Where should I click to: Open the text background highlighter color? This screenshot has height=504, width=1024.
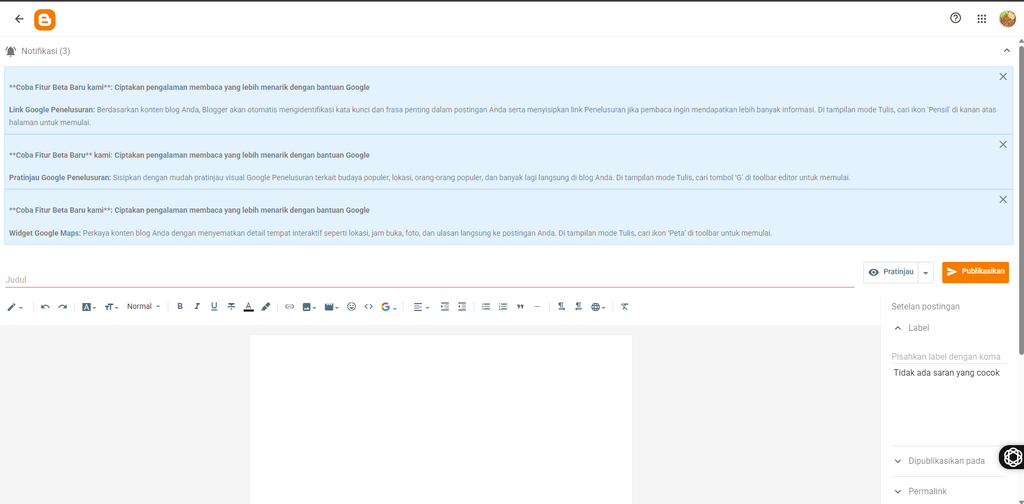coord(266,306)
